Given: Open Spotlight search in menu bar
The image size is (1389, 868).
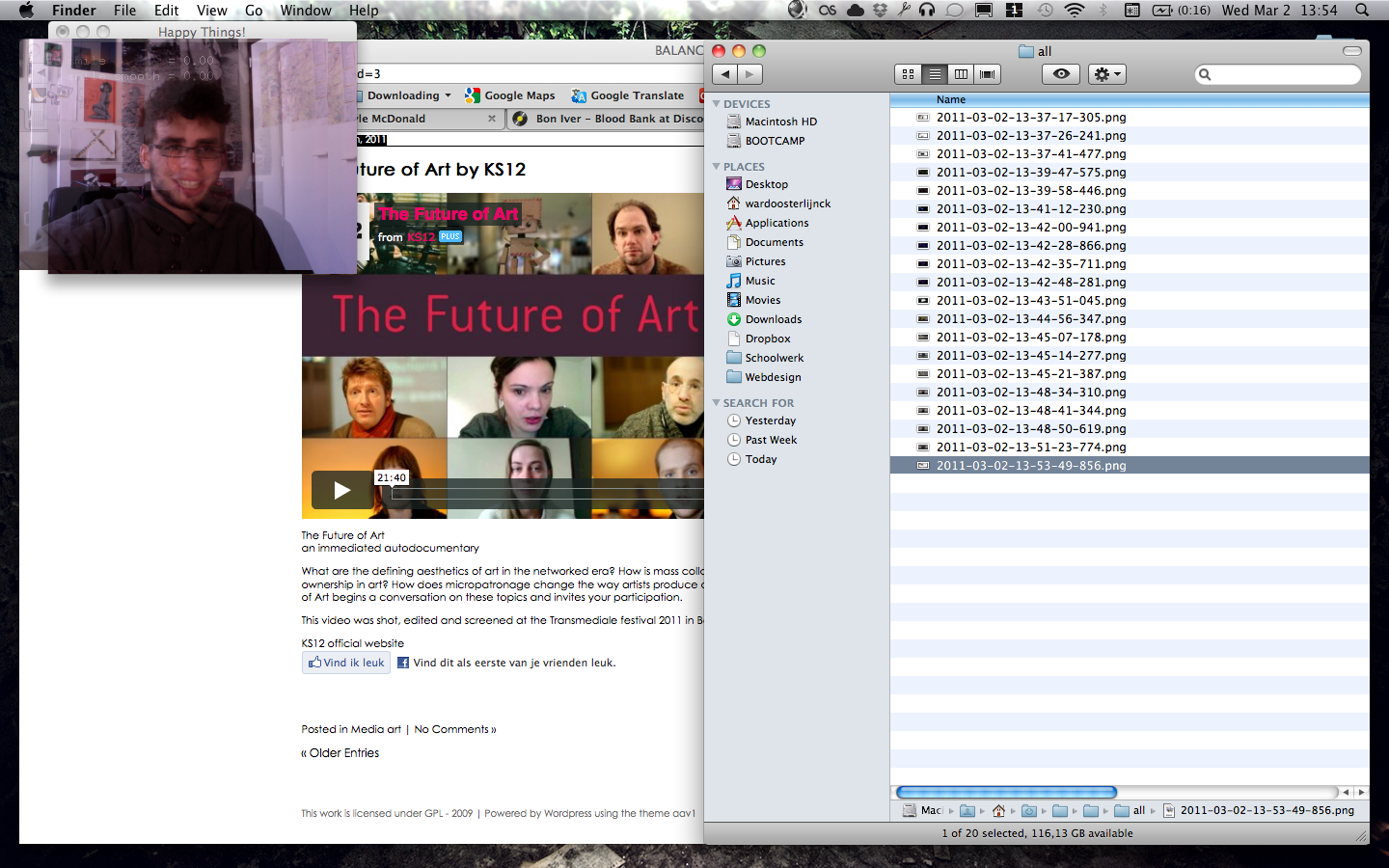Looking at the screenshot, I should [1362, 11].
